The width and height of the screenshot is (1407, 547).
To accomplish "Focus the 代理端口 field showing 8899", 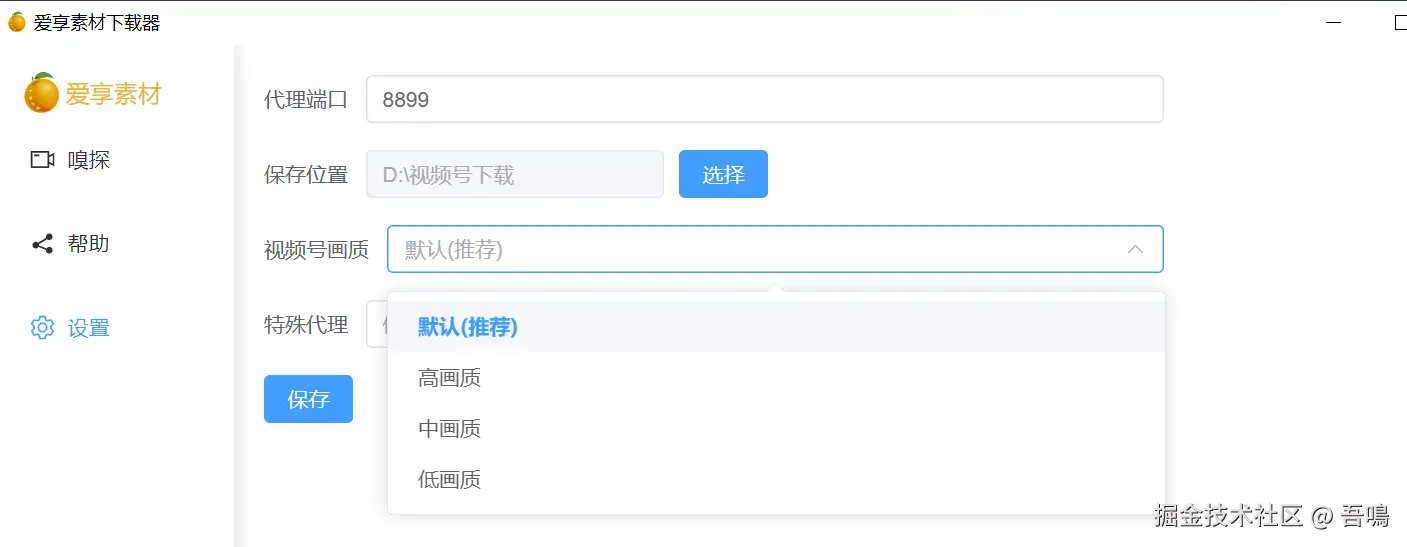I will point(764,100).
